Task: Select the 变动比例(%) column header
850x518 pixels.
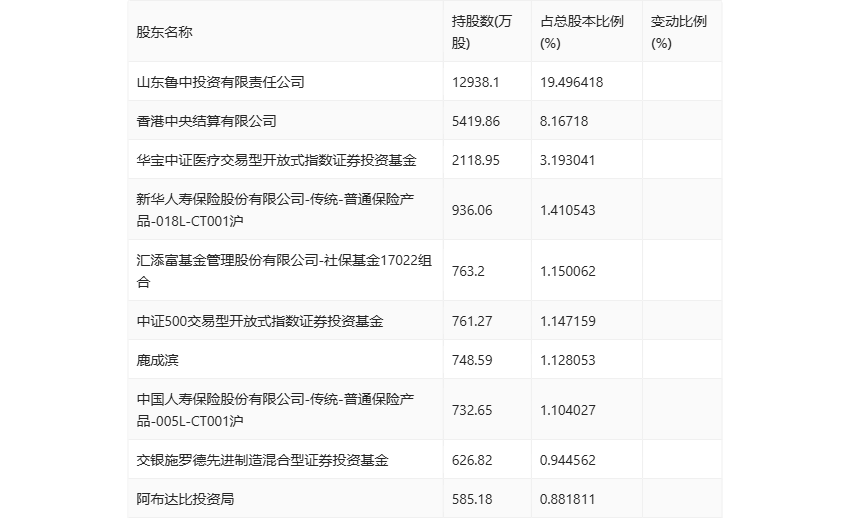Action: click(679, 32)
